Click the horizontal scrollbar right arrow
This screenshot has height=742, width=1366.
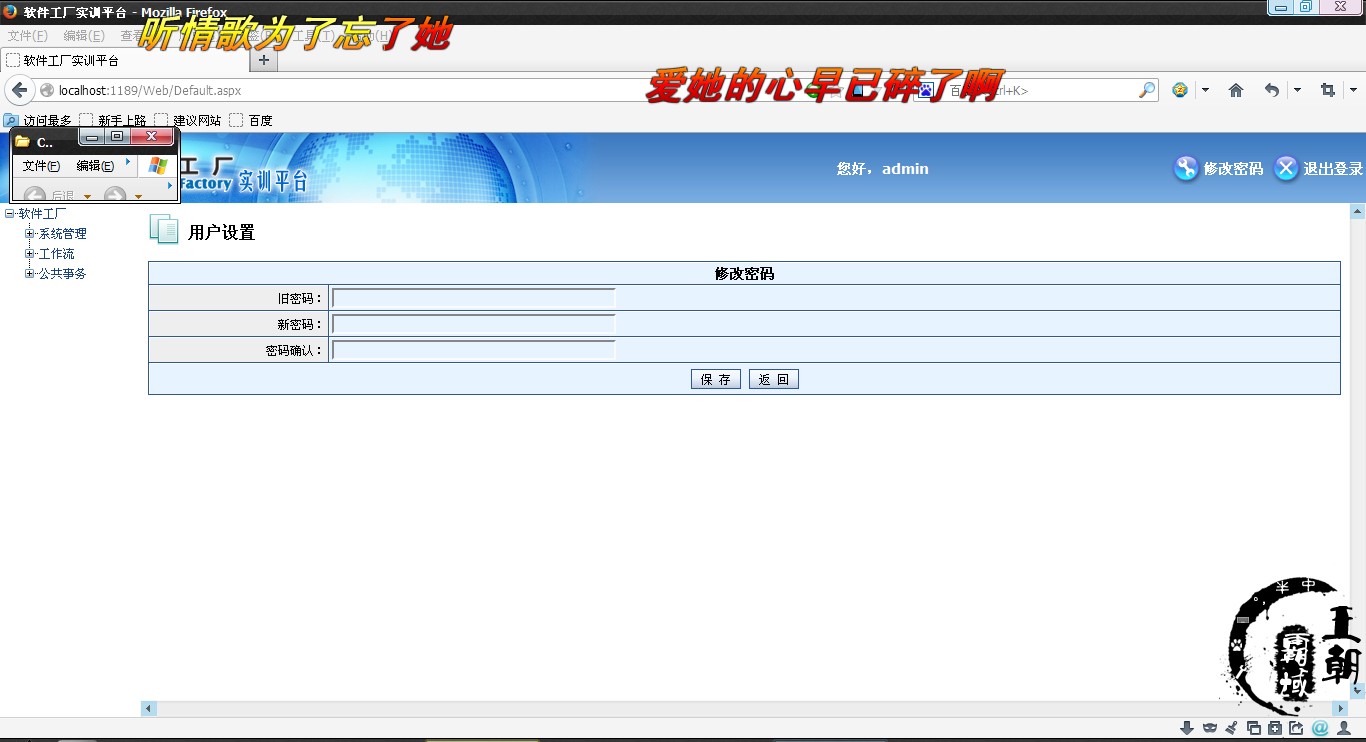coord(1340,709)
